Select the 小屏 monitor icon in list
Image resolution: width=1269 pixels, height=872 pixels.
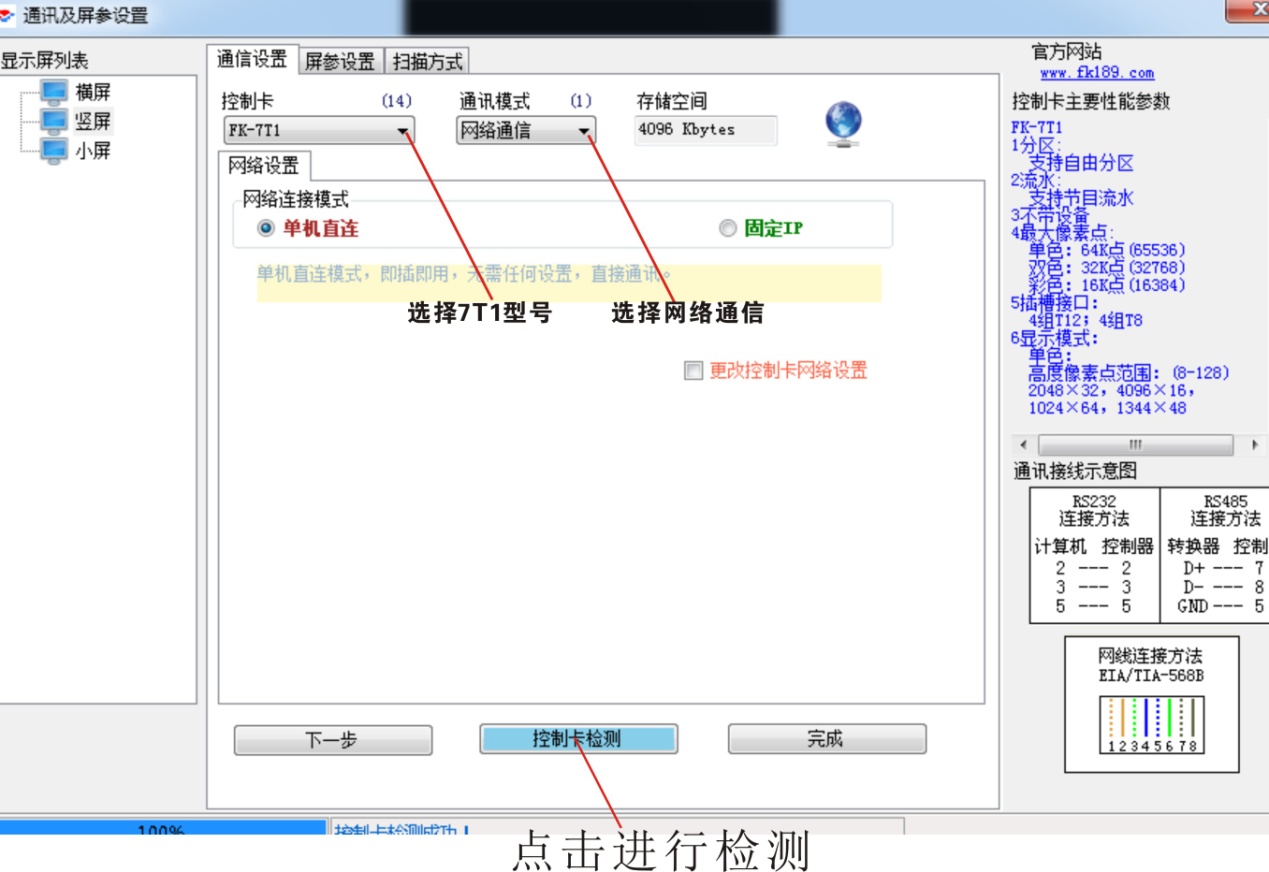tap(55, 151)
